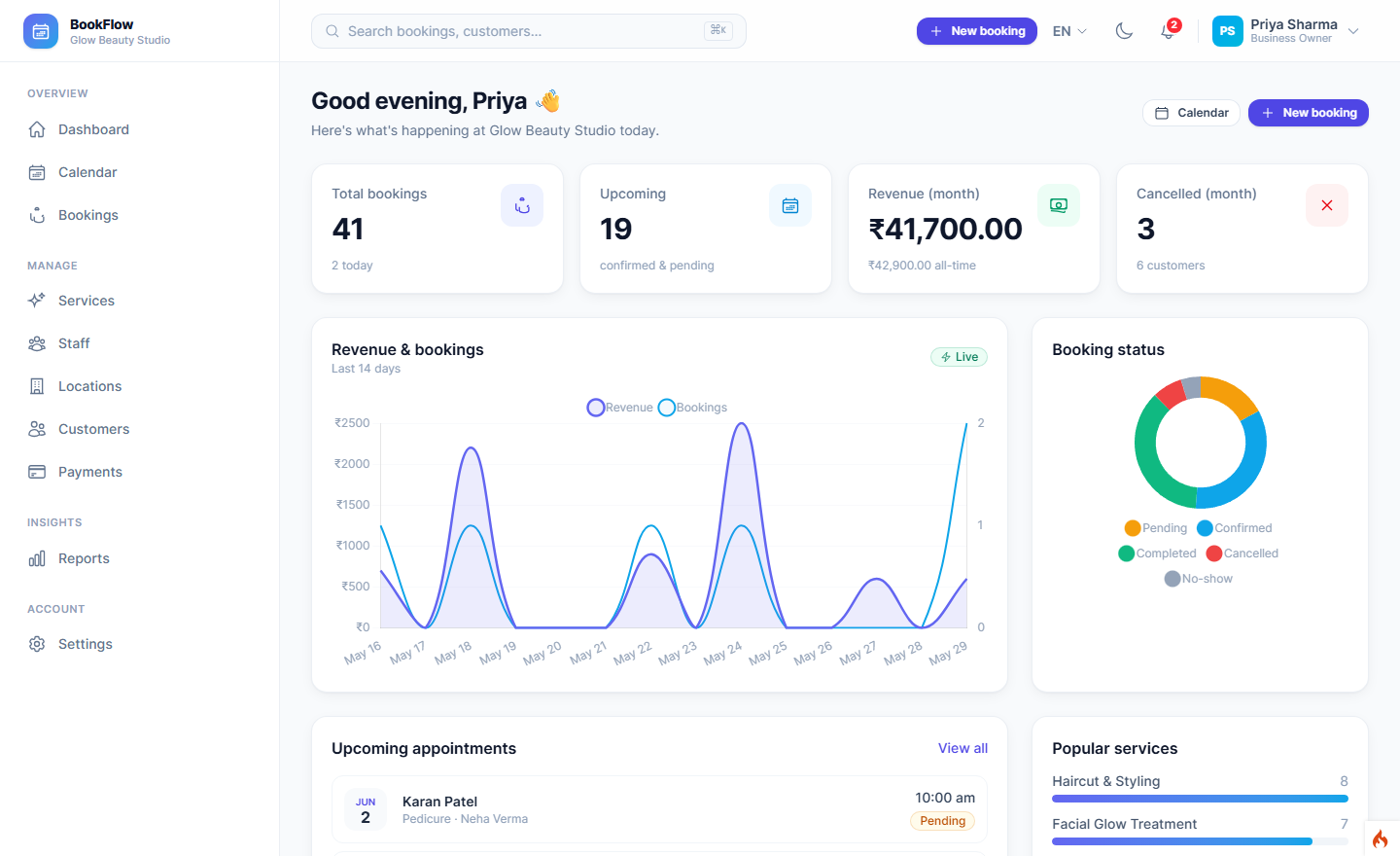Toggle Confirmed in the status legend
This screenshot has width=1400, height=856.
click(1235, 528)
